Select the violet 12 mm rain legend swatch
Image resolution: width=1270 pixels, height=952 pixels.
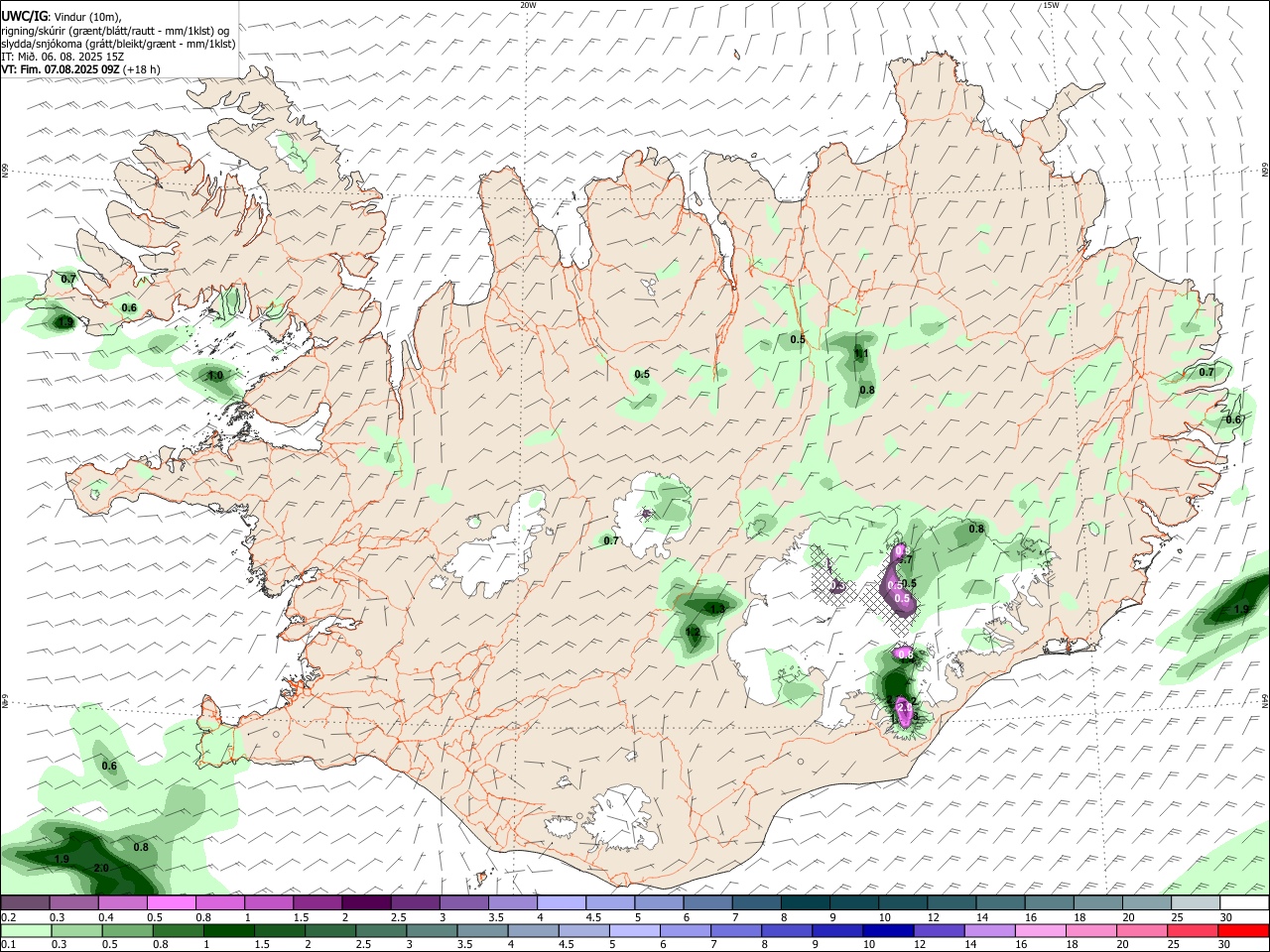pyautogui.click(x=938, y=930)
